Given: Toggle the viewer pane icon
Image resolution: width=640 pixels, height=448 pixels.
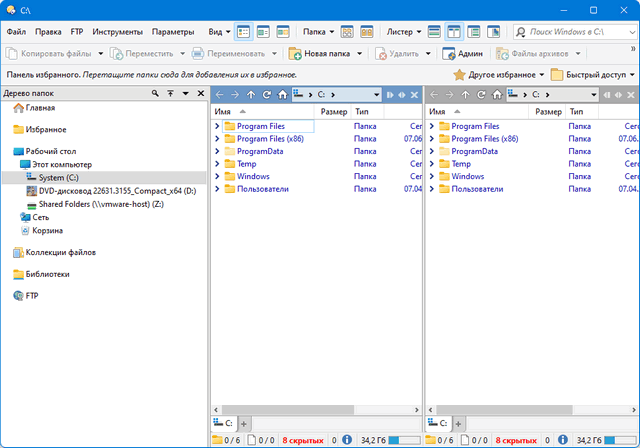Looking at the screenshot, I should (x=493, y=31).
